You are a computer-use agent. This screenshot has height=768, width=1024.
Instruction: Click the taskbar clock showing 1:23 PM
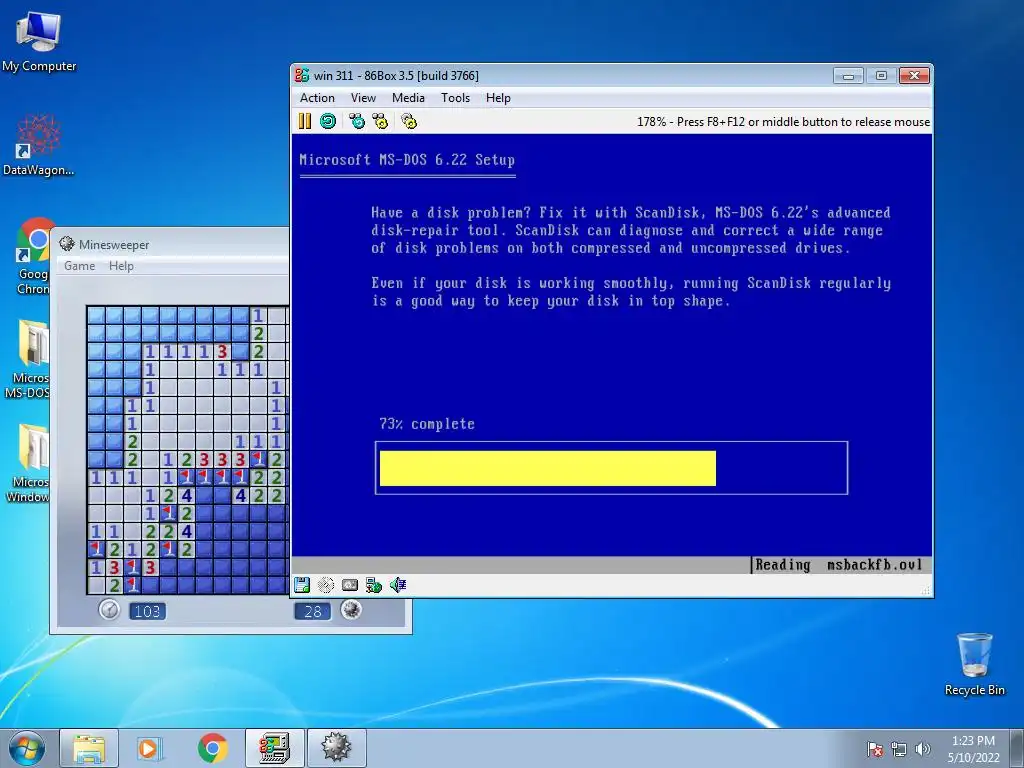coord(973,749)
